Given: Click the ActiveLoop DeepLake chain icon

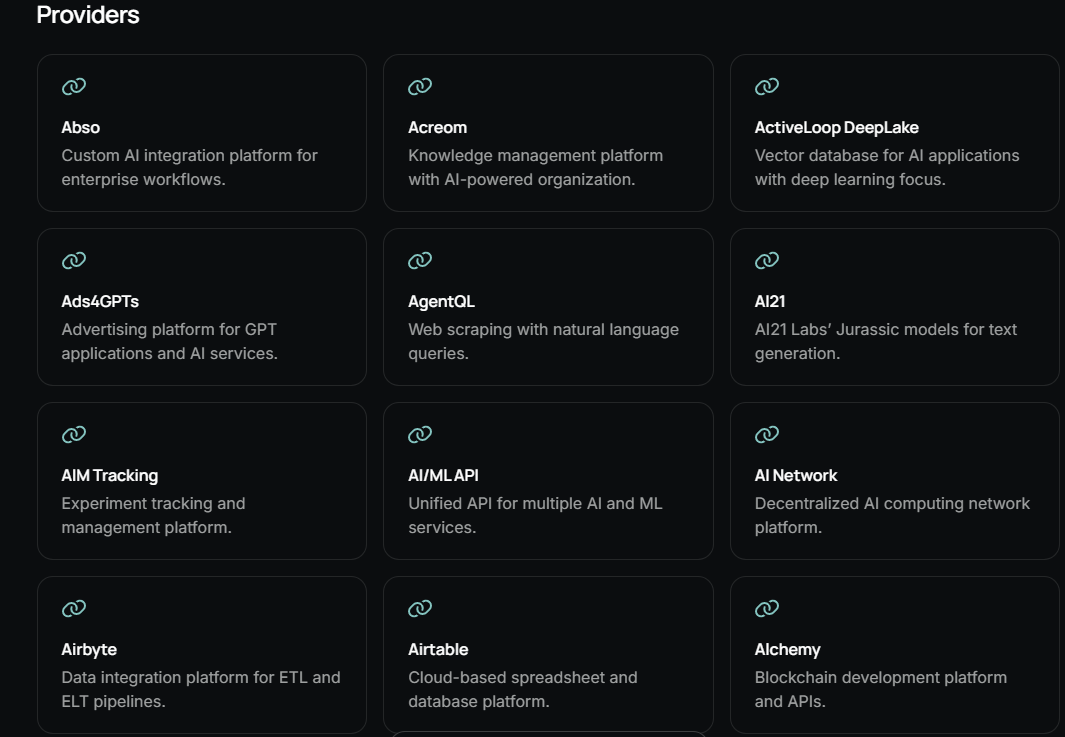Looking at the screenshot, I should (x=767, y=86).
